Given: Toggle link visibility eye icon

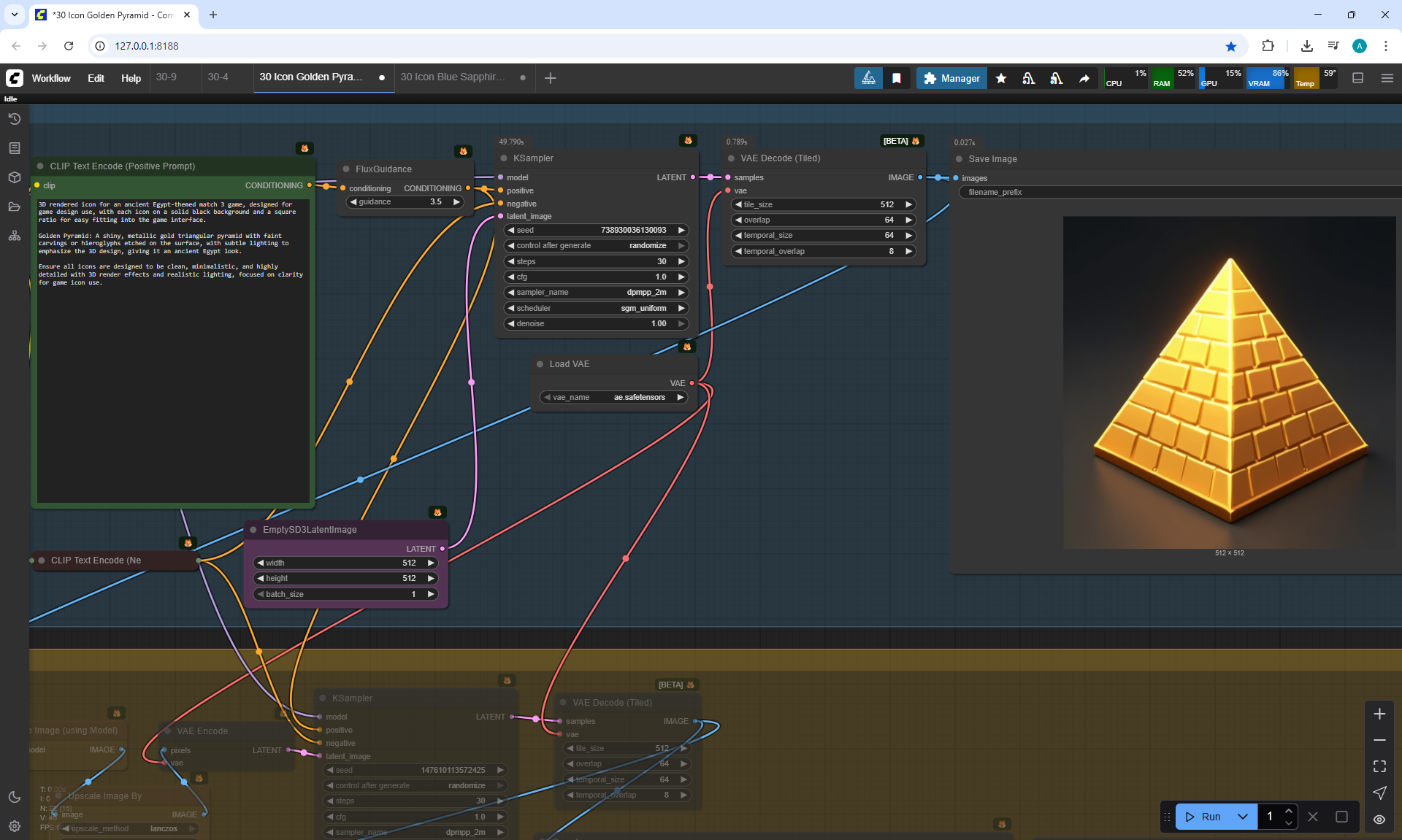Looking at the screenshot, I should 1379,820.
